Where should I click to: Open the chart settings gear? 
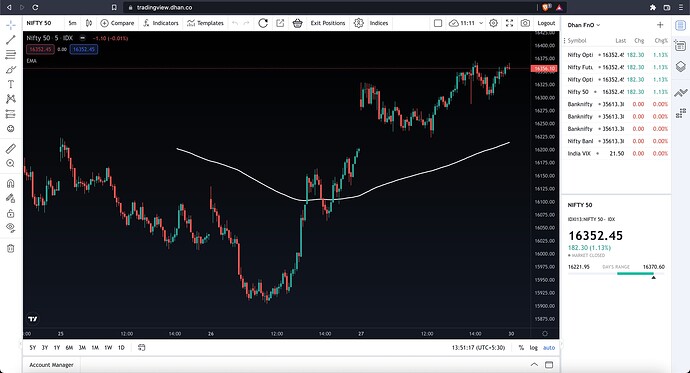(x=493, y=23)
